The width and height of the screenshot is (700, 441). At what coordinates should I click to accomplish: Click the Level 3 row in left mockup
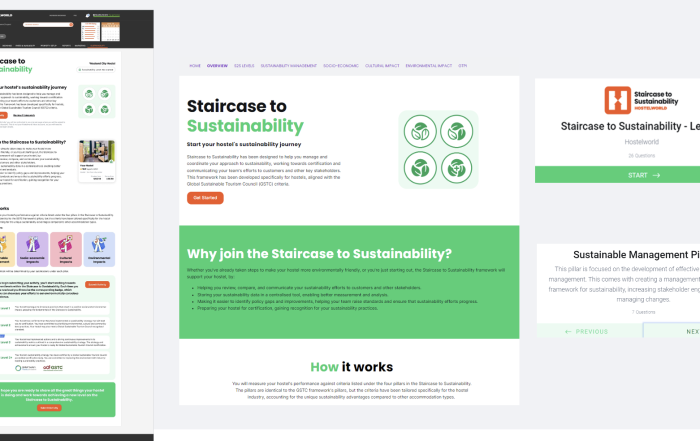54,342
